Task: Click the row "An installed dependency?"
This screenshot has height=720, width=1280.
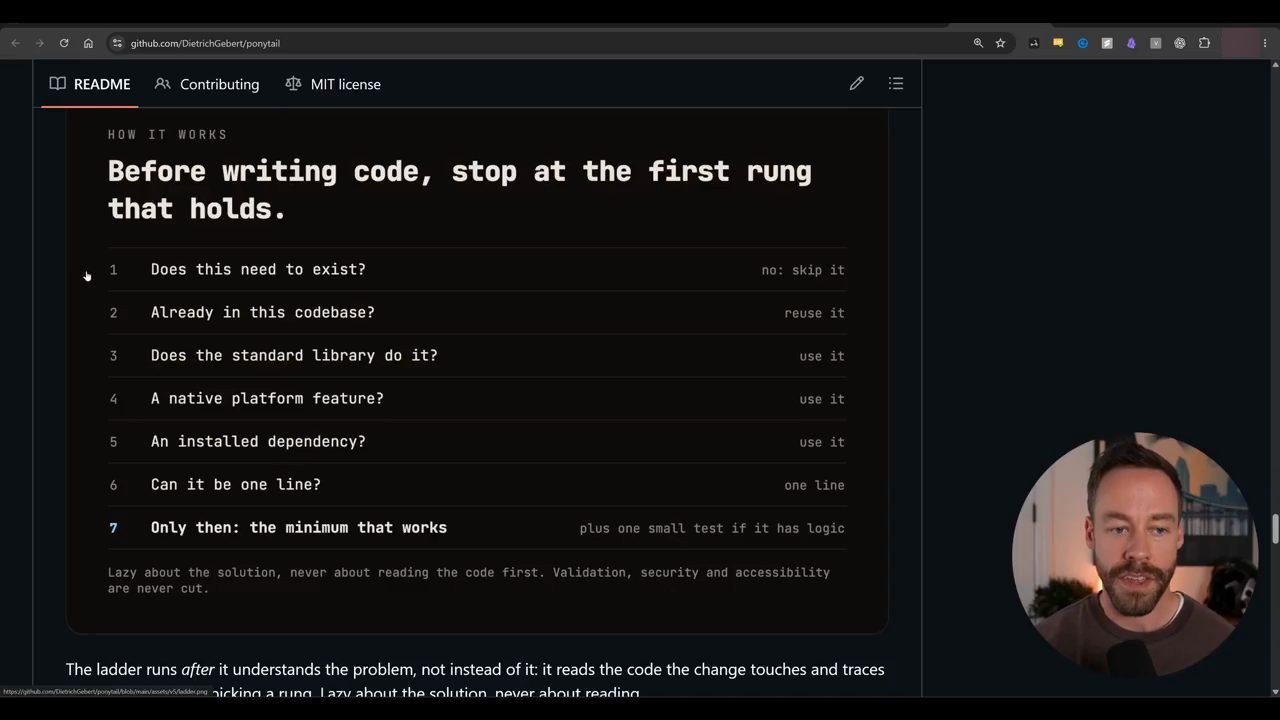Action: [x=477, y=442]
